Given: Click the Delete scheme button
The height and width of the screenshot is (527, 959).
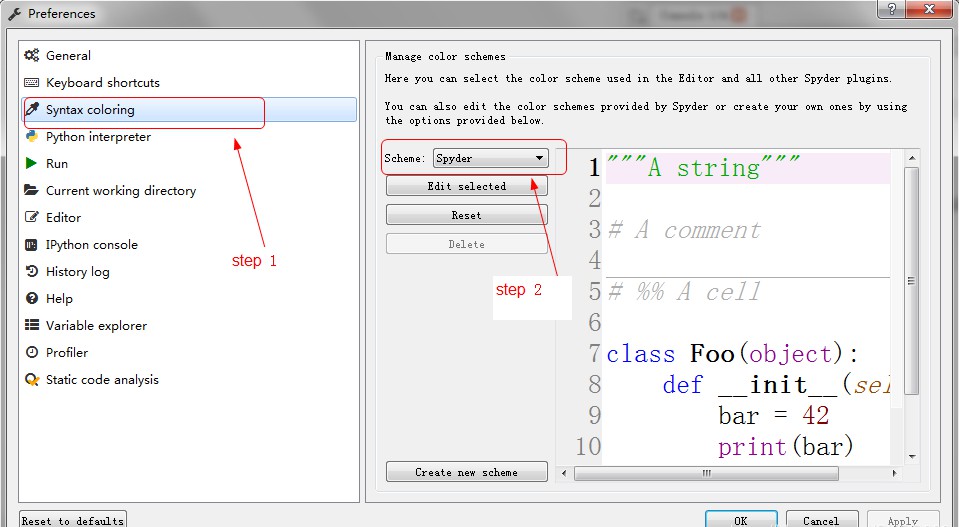Looking at the screenshot, I should [467, 244].
